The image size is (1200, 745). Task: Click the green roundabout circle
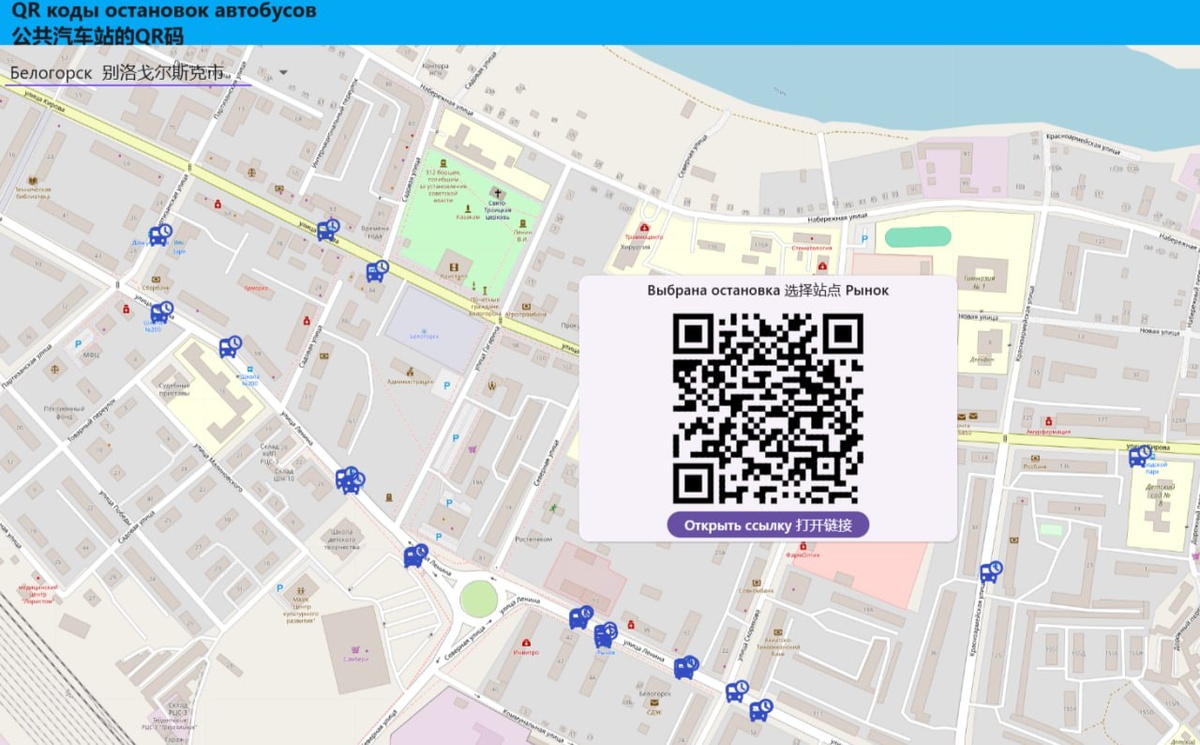479,599
